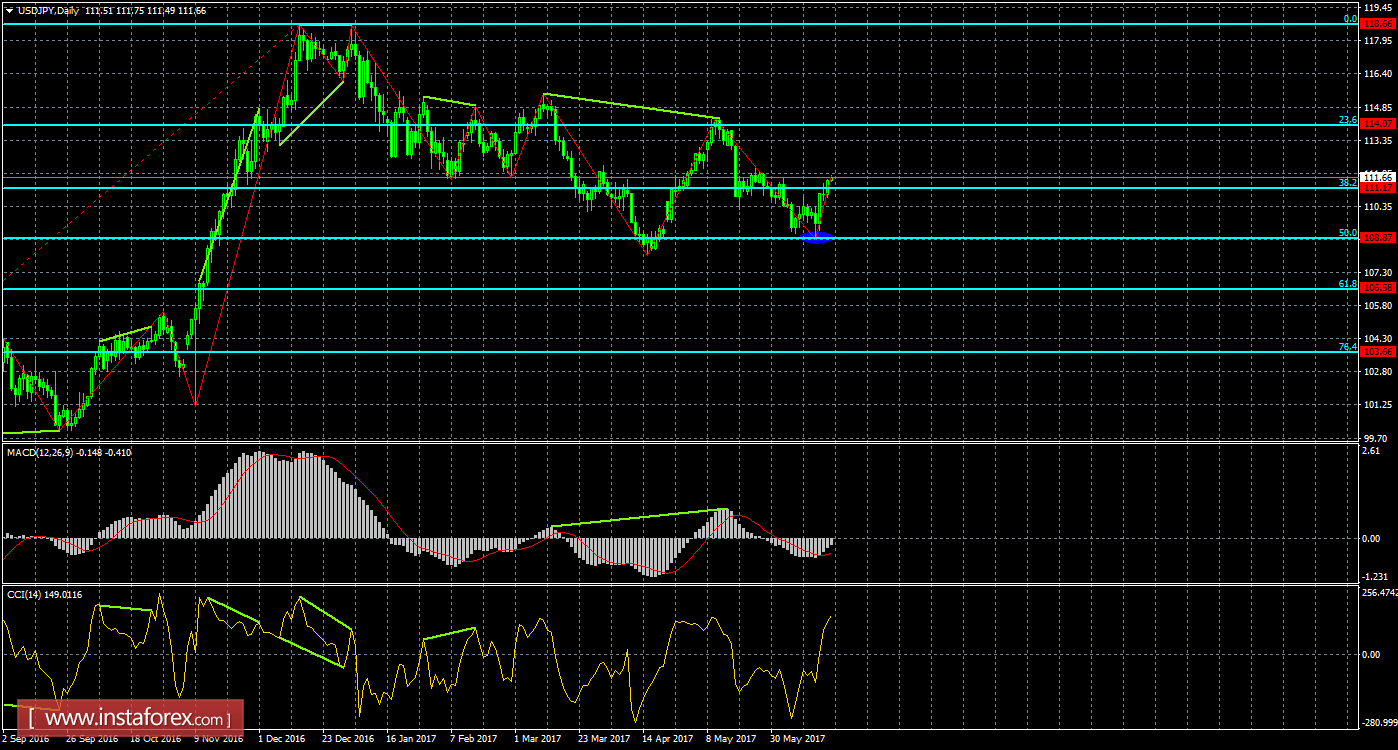Viewport: 1398px width, 750px height.
Task: Click the red 111.17 price tag
Action: (x=1379, y=188)
